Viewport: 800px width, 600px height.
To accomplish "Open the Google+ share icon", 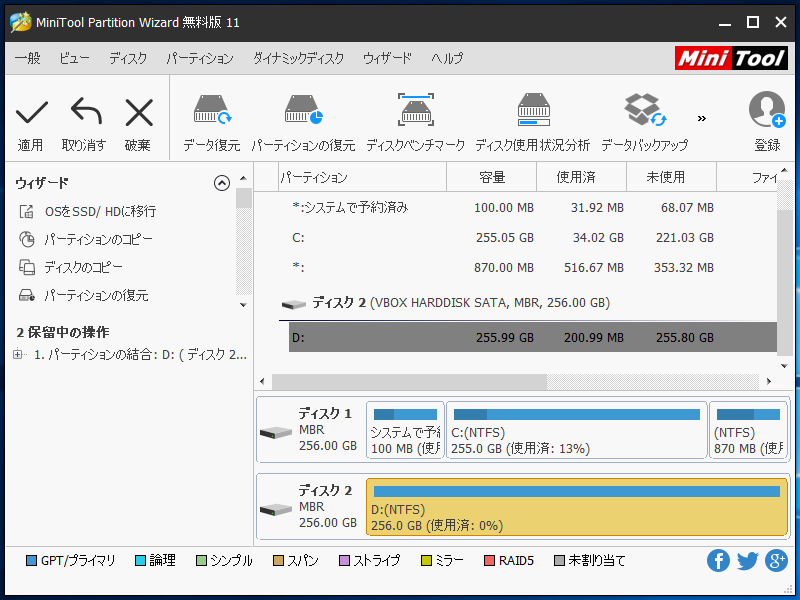I will [776, 561].
